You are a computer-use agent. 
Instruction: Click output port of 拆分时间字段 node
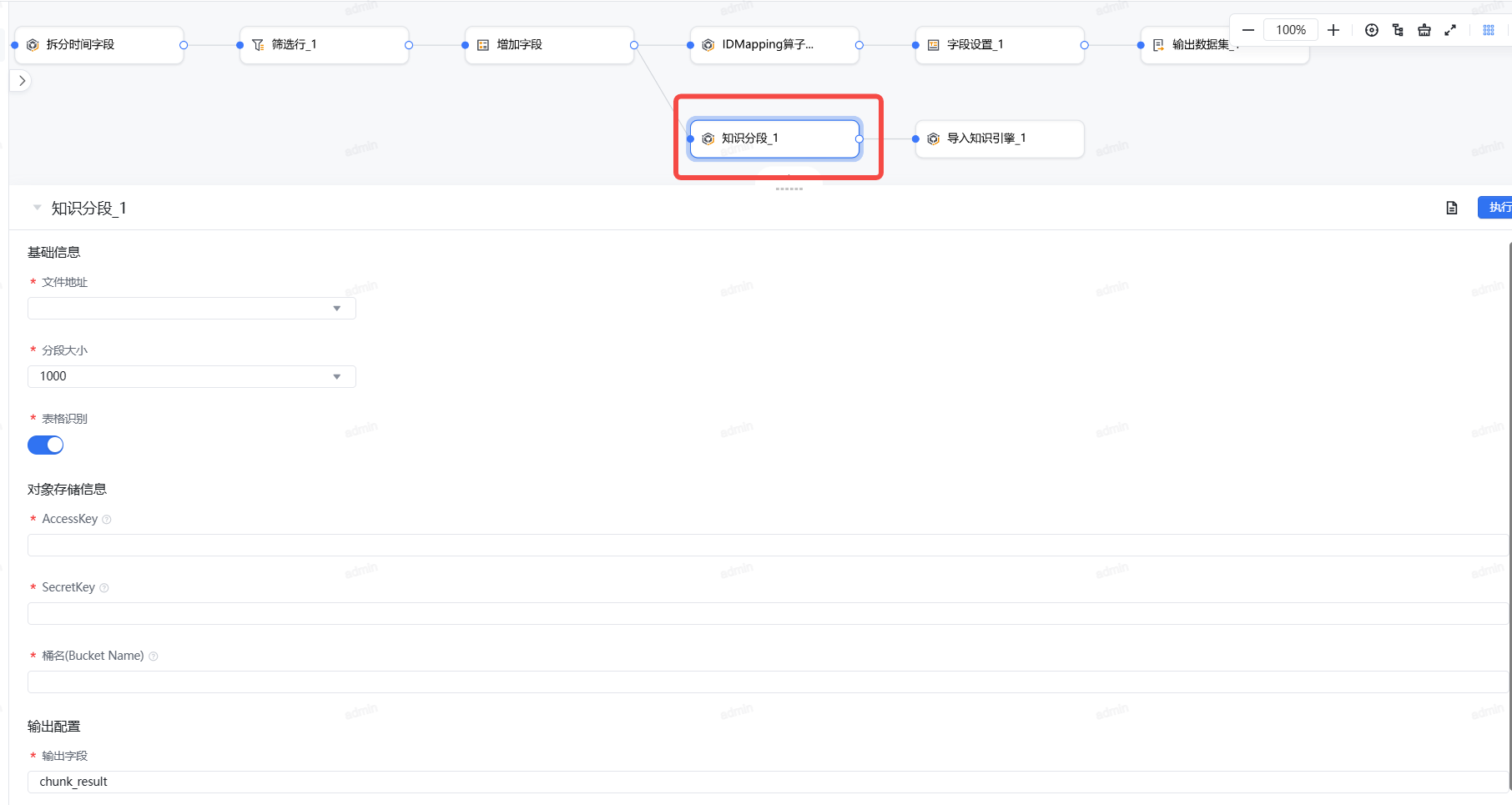[184, 45]
